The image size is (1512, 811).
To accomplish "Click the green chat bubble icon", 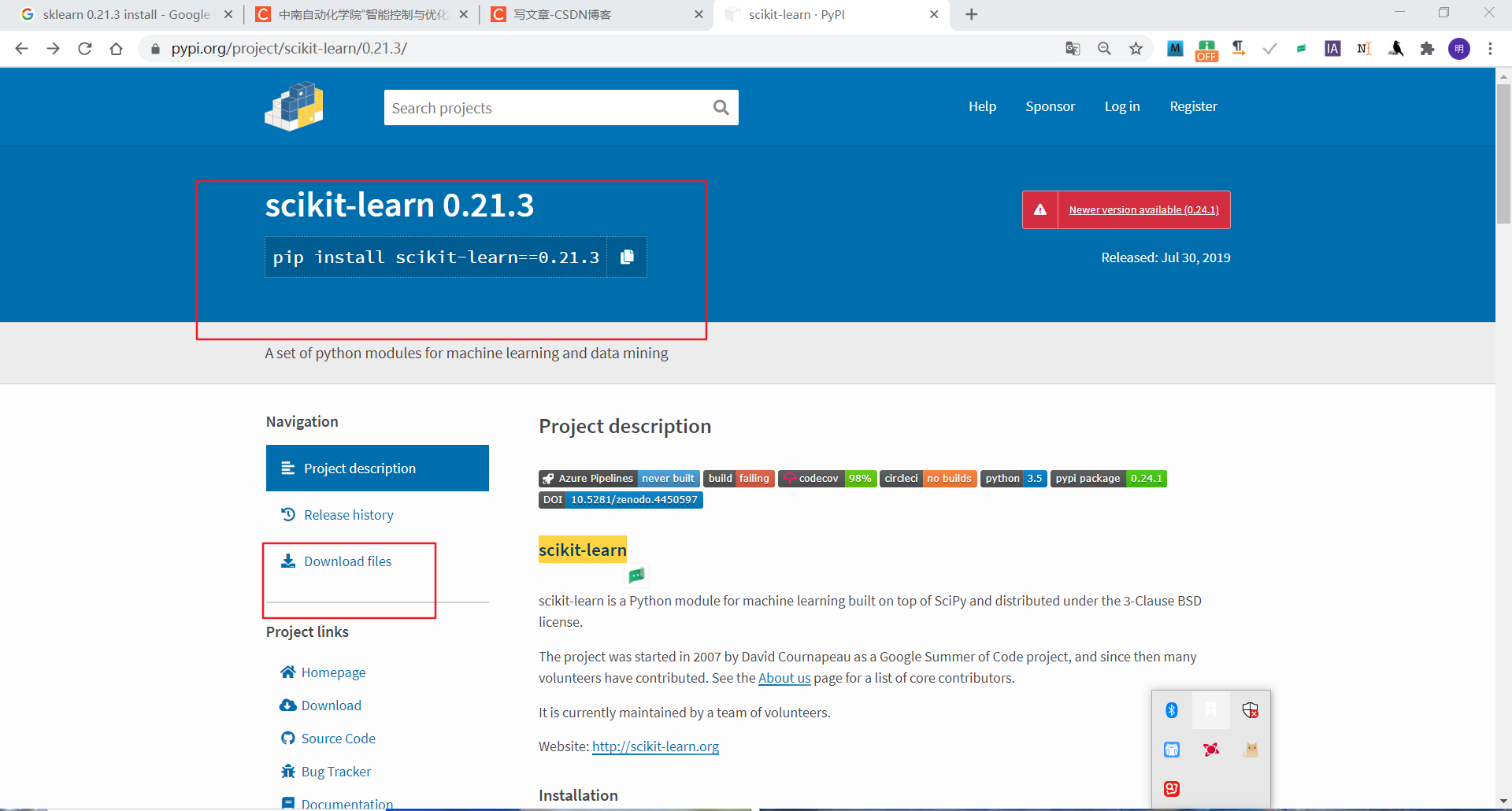I will (x=637, y=575).
